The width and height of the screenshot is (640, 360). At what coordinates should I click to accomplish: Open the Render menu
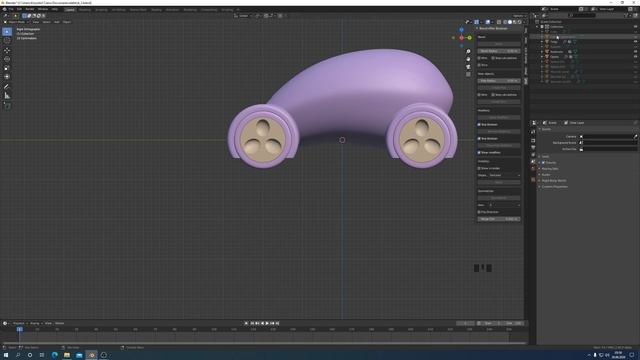(30, 9)
